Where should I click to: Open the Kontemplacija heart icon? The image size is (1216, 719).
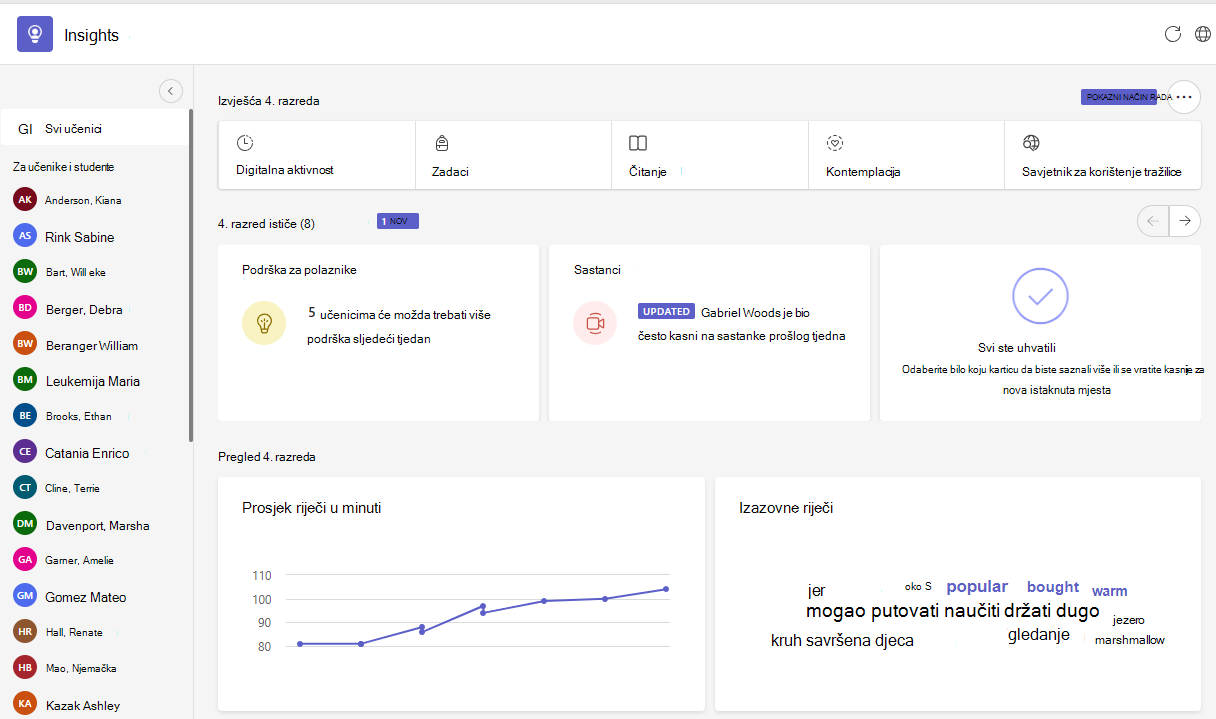pyautogui.click(x=836, y=143)
